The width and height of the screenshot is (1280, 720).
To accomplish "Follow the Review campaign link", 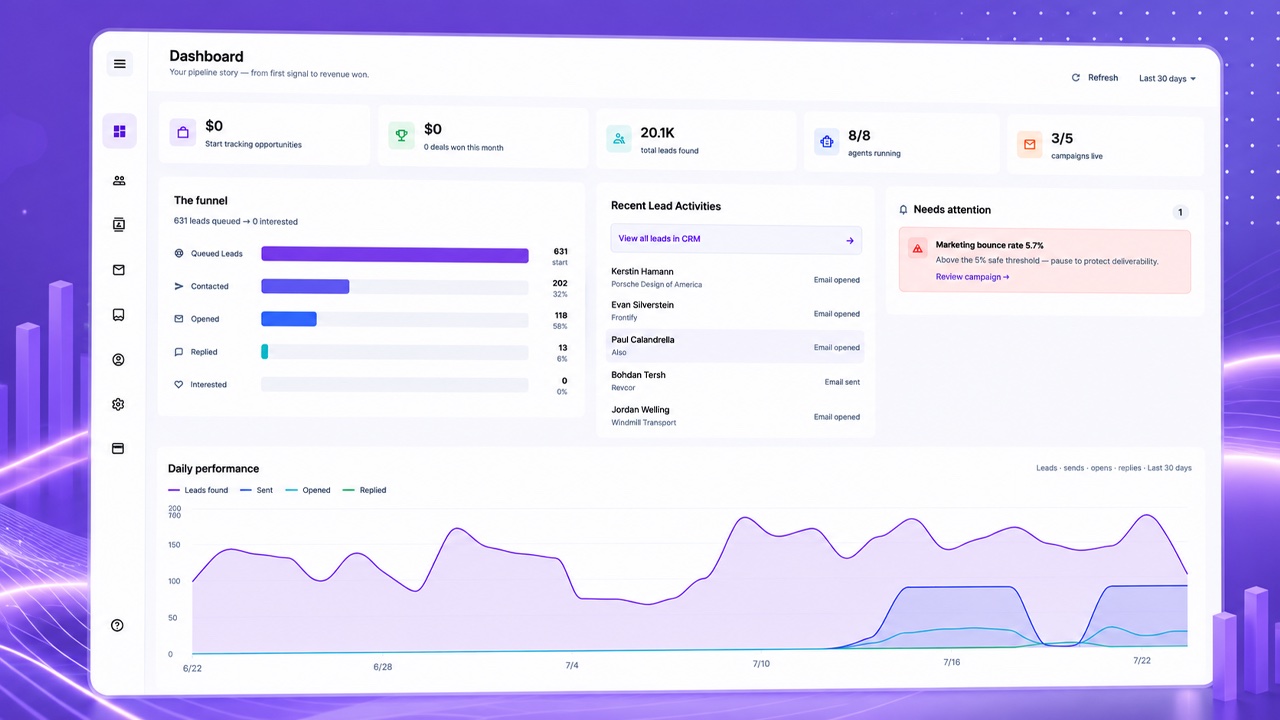I will point(972,277).
